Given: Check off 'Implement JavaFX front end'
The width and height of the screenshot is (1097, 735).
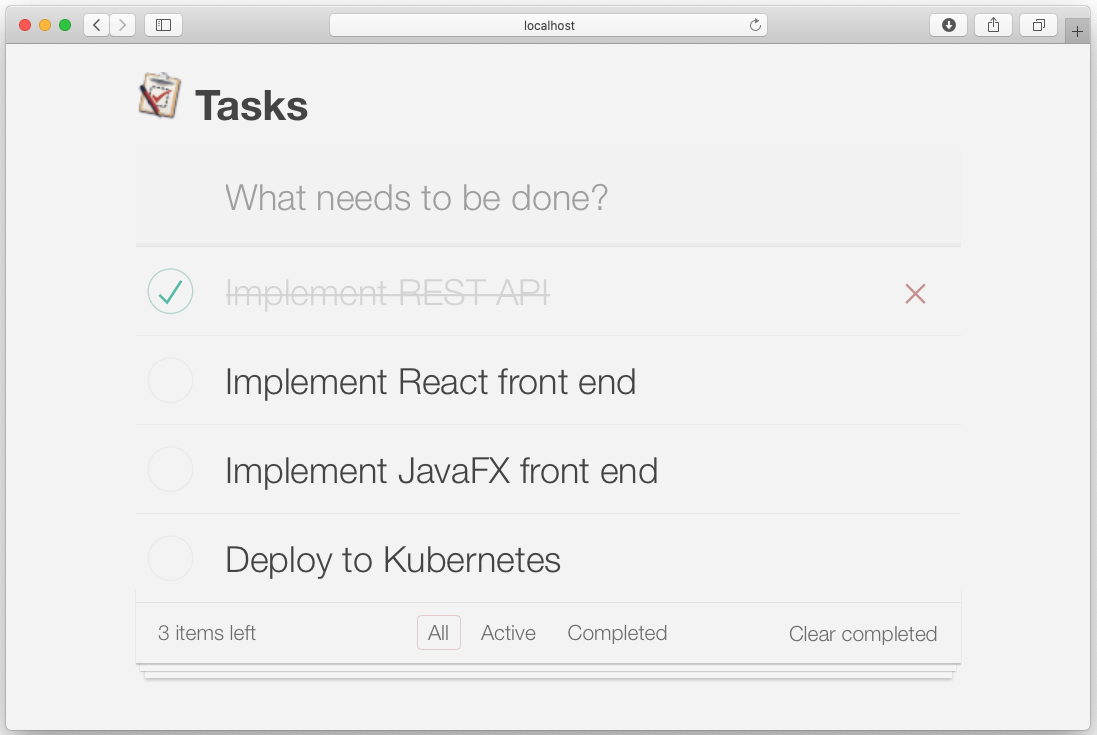Looking at the screenshot, I should [x=170, y=469].
